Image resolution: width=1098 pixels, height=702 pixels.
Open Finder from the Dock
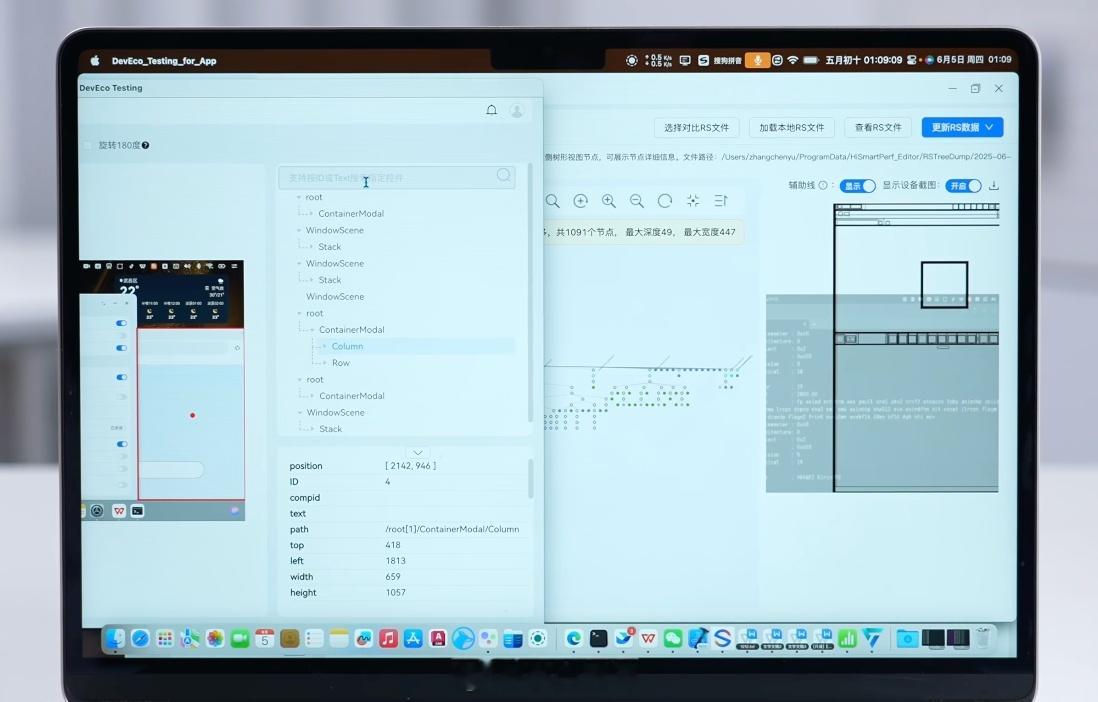116,638
